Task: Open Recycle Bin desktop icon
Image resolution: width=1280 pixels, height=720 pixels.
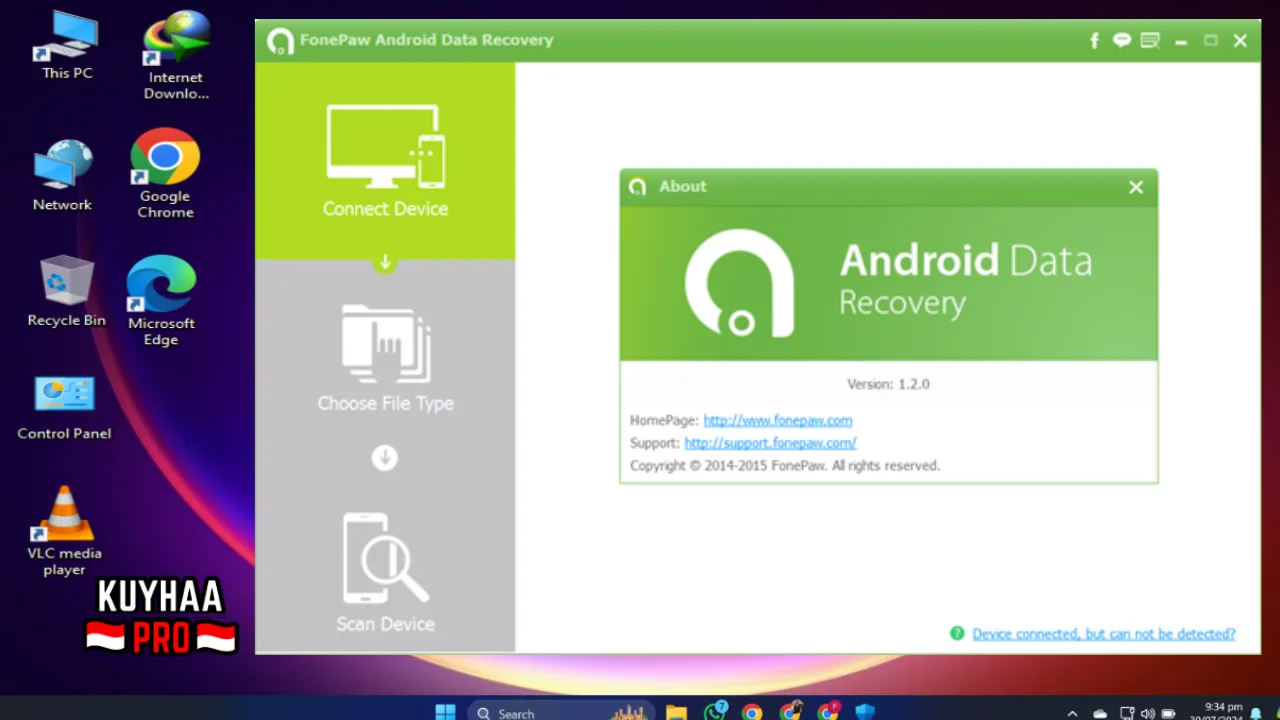Action: (x=66, y=290)
